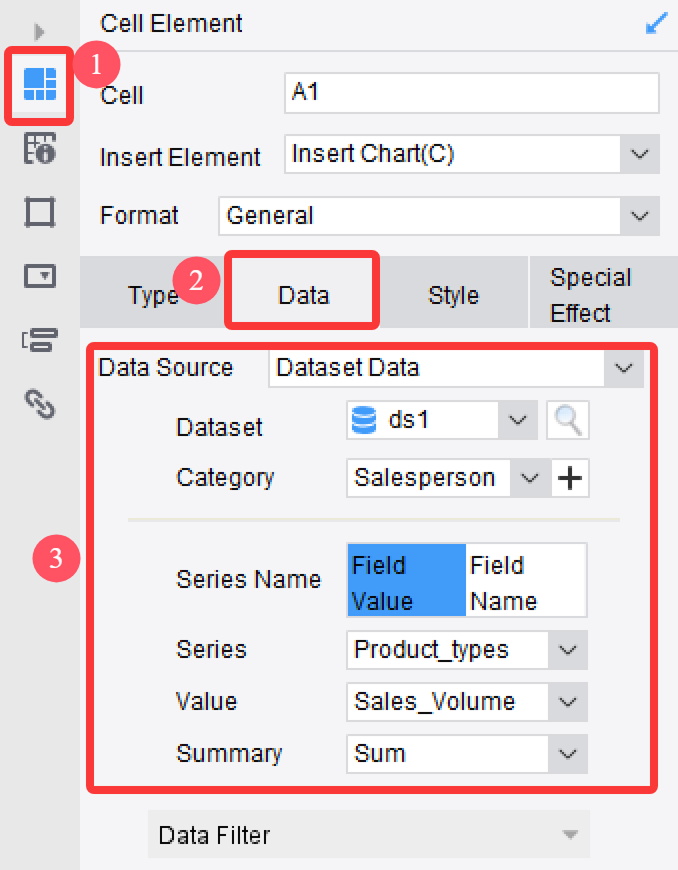Open the Summary Sum dropdown
Screen dimensions: 678x870
tap(568, 754)
